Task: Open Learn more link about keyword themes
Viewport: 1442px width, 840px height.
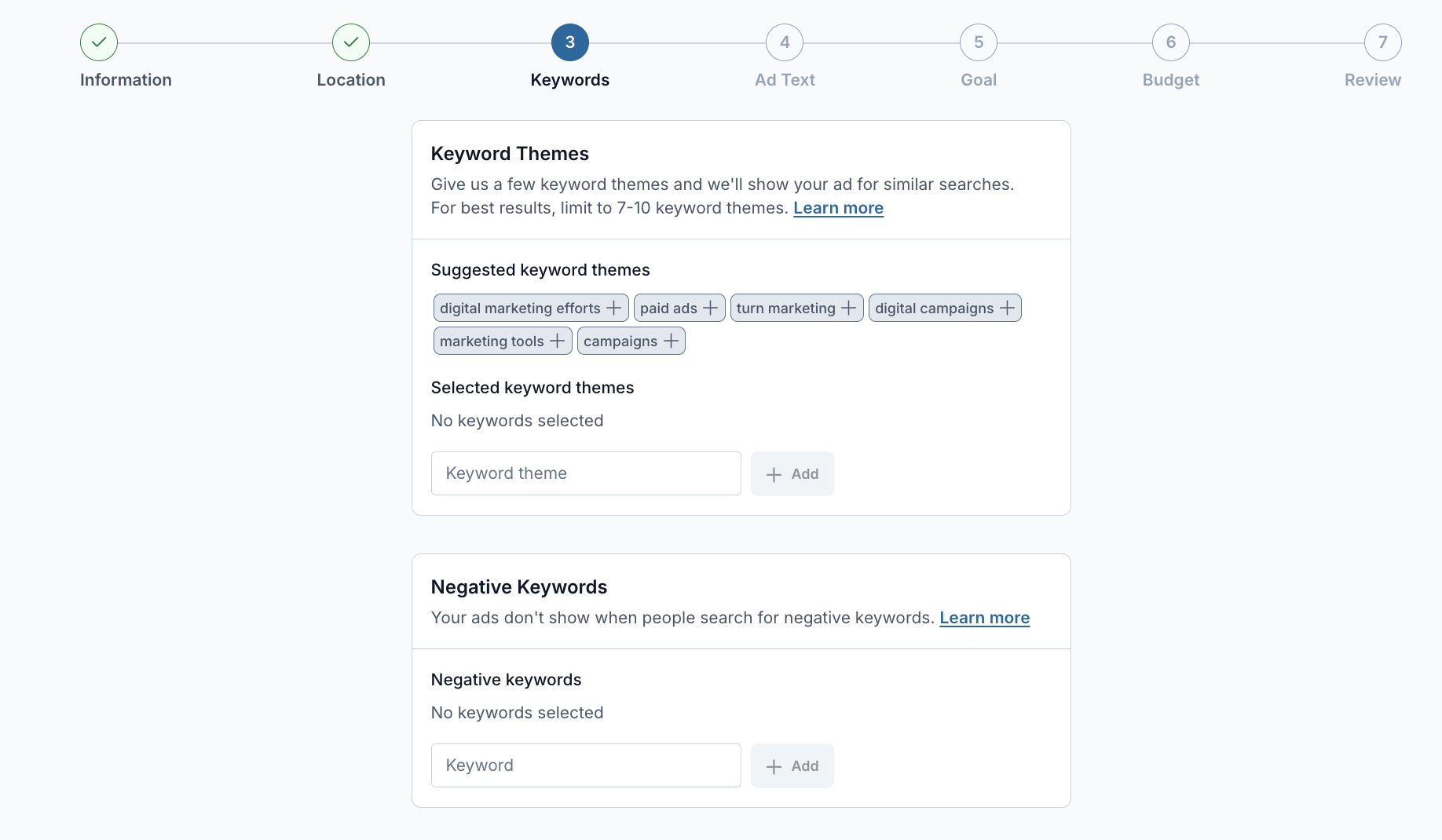Action: point(838,208)
